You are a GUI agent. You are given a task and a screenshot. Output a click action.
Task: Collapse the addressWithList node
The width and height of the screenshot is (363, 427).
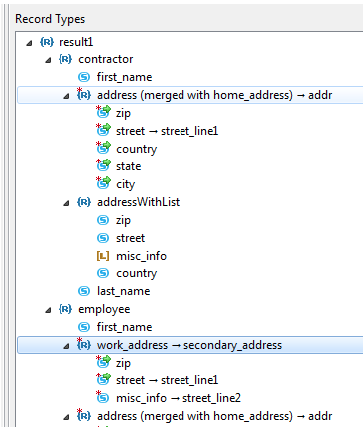point(66,203)
